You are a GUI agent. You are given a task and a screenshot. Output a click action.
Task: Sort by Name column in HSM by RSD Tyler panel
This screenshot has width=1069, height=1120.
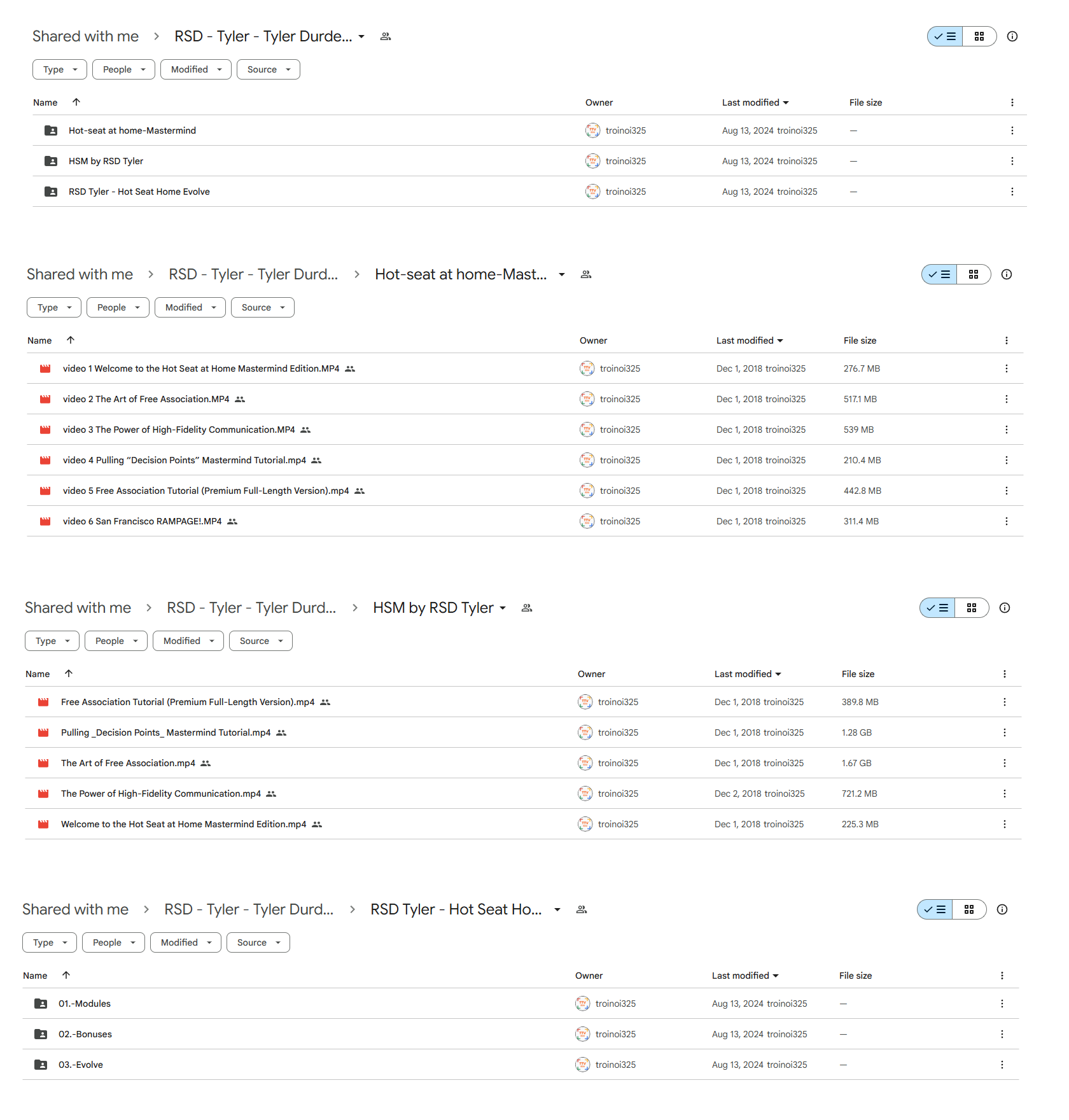click(x=38, y=674)
